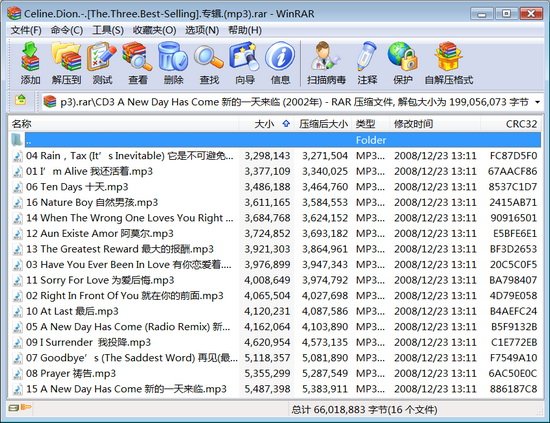Click the key icon in status bar
The height and width of the screenshot is (423, 550).
pos(26,407)
